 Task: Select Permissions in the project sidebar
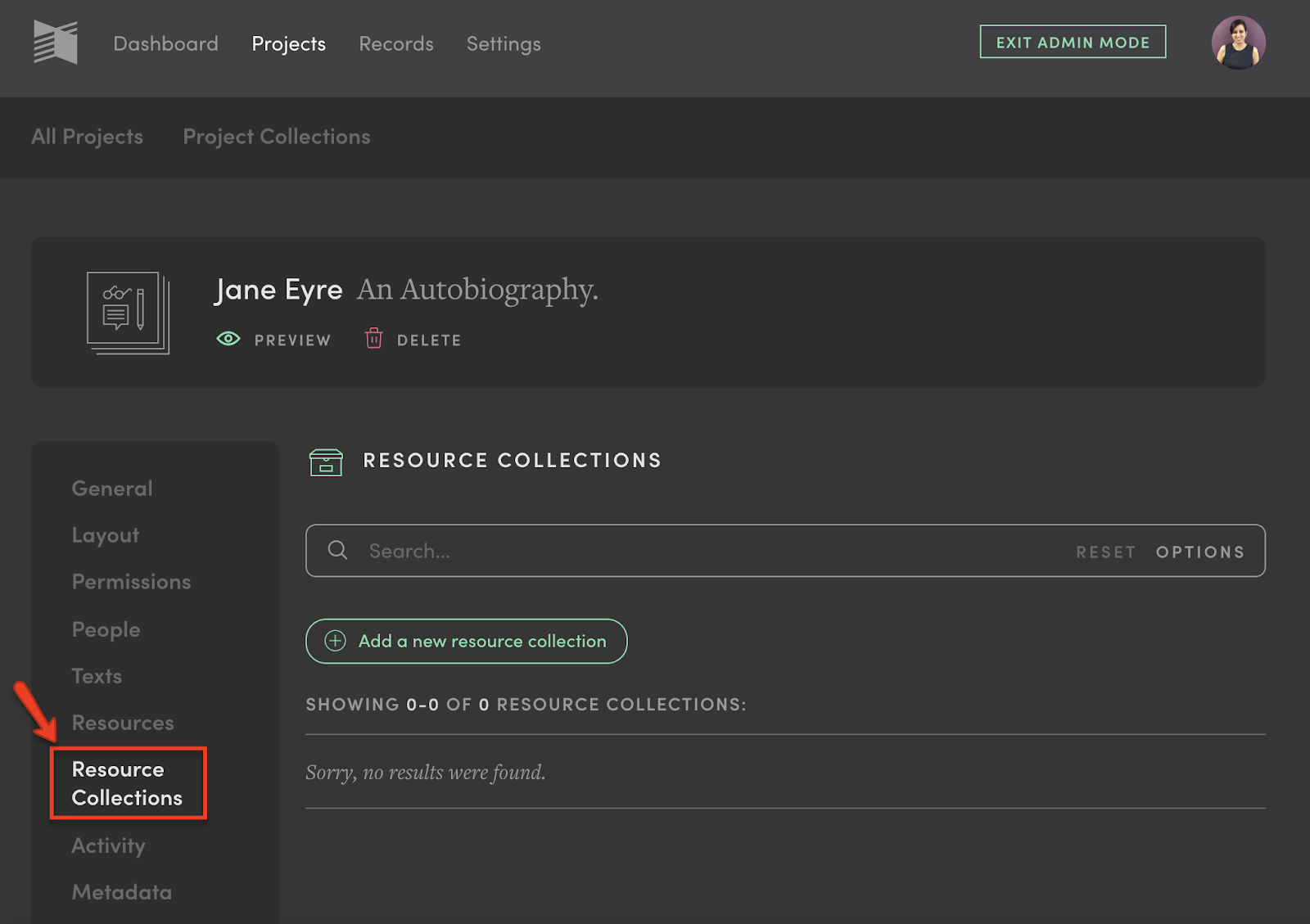coord(131,582)
